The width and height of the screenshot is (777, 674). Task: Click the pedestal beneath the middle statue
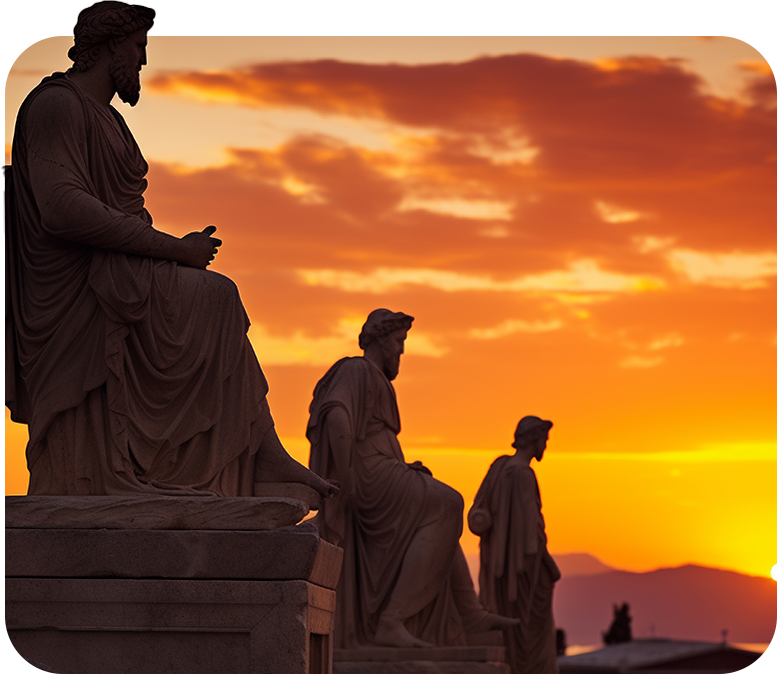click(x=420, y=660)
